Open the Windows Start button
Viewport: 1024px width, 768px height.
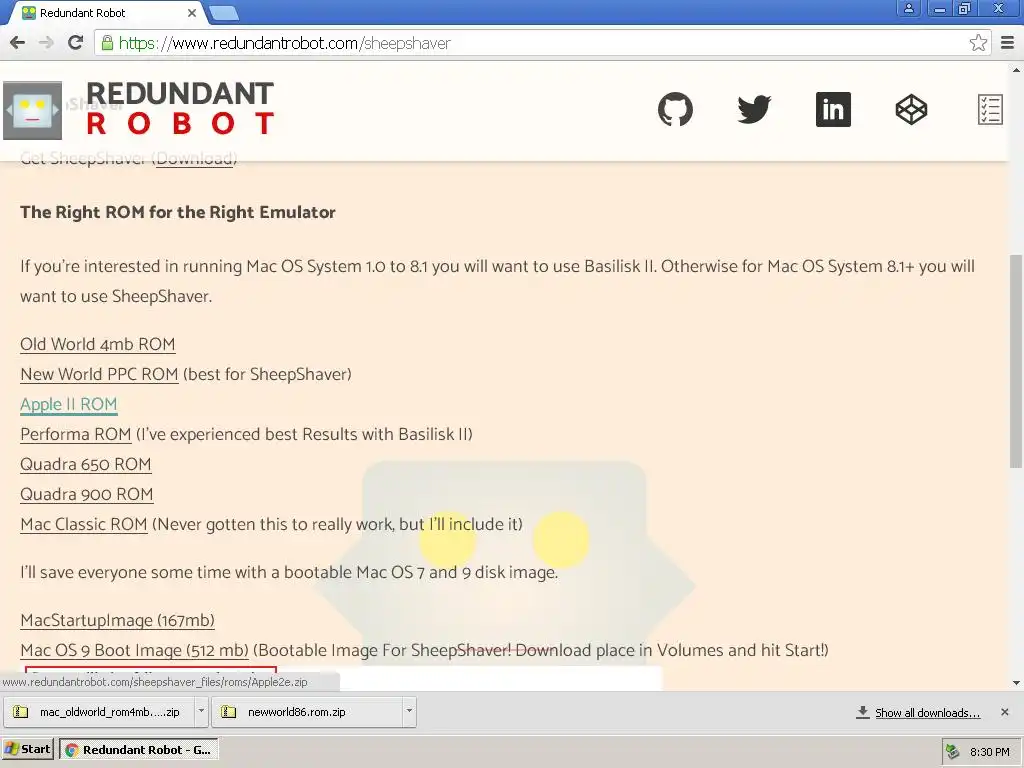click(x=27, y=749)
